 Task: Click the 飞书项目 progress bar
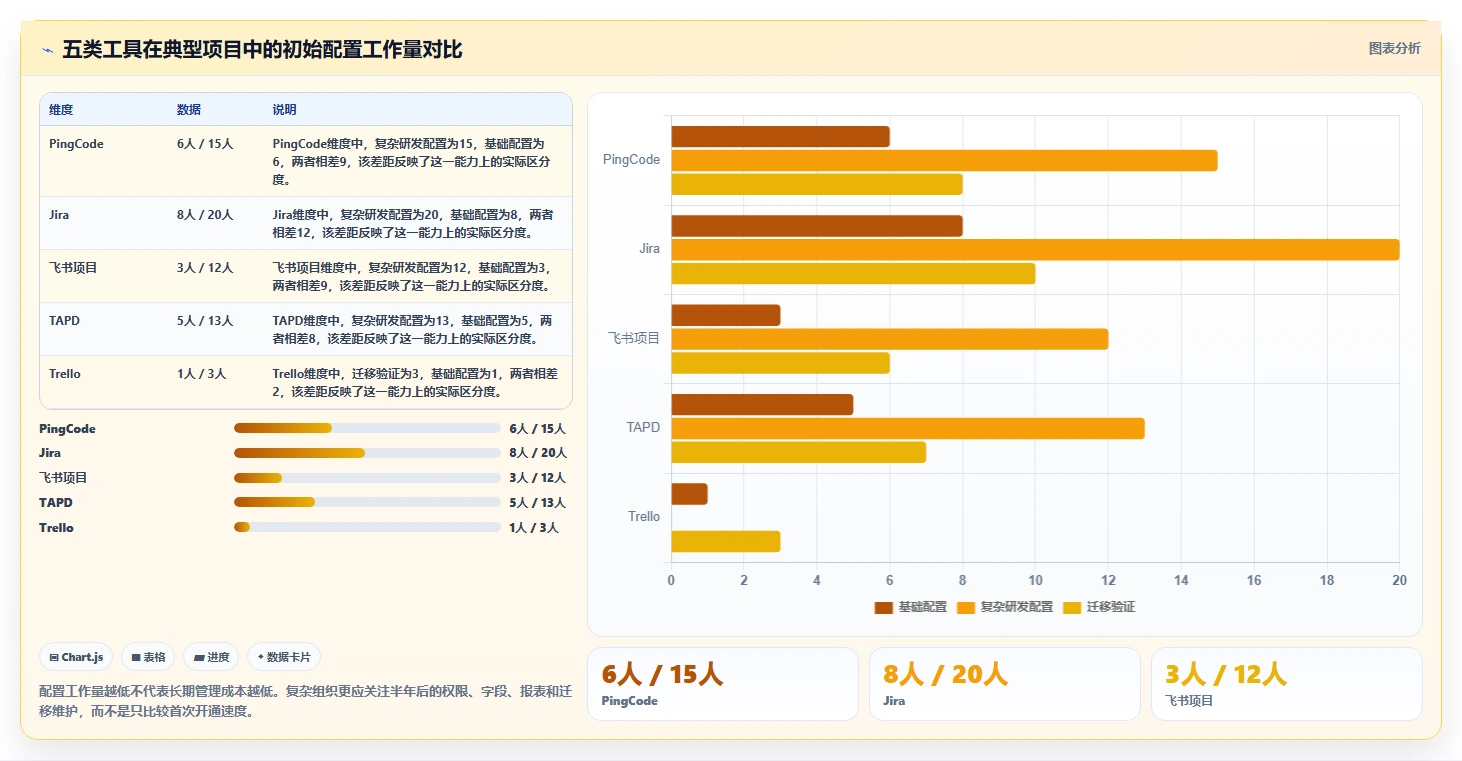[367, 478]
